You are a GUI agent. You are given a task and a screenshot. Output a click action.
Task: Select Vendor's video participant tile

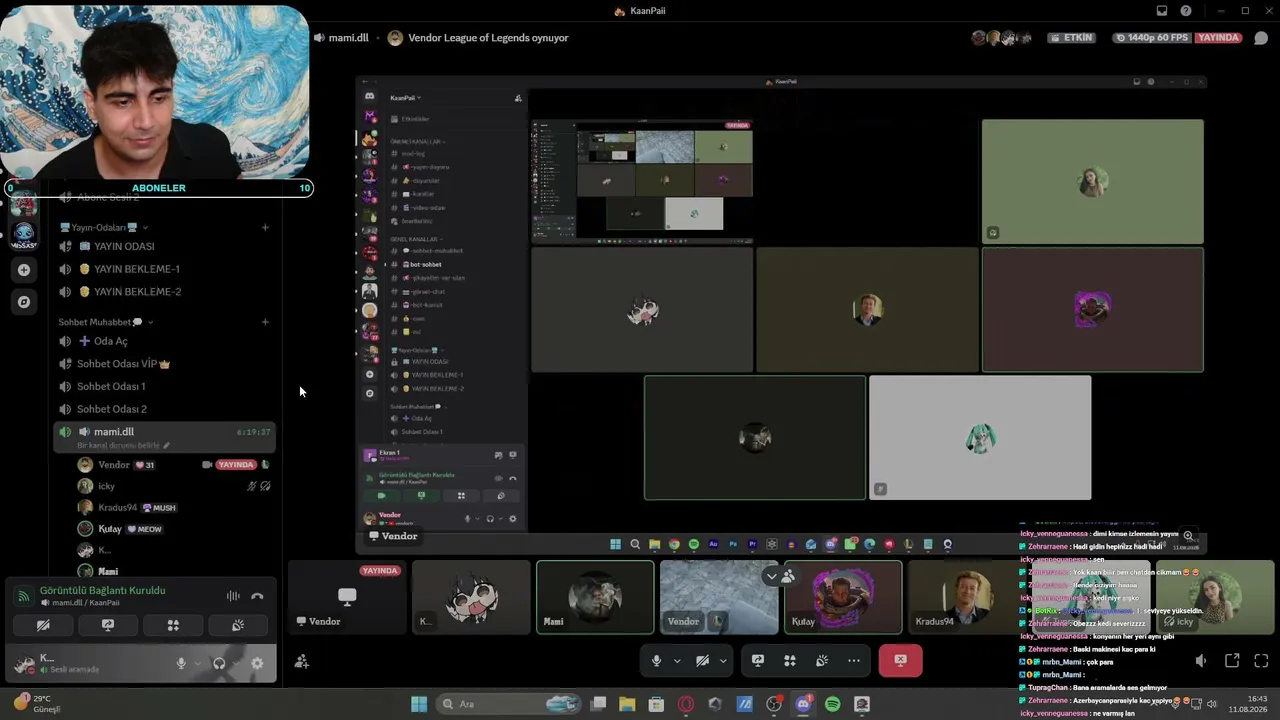pos(719,597)
